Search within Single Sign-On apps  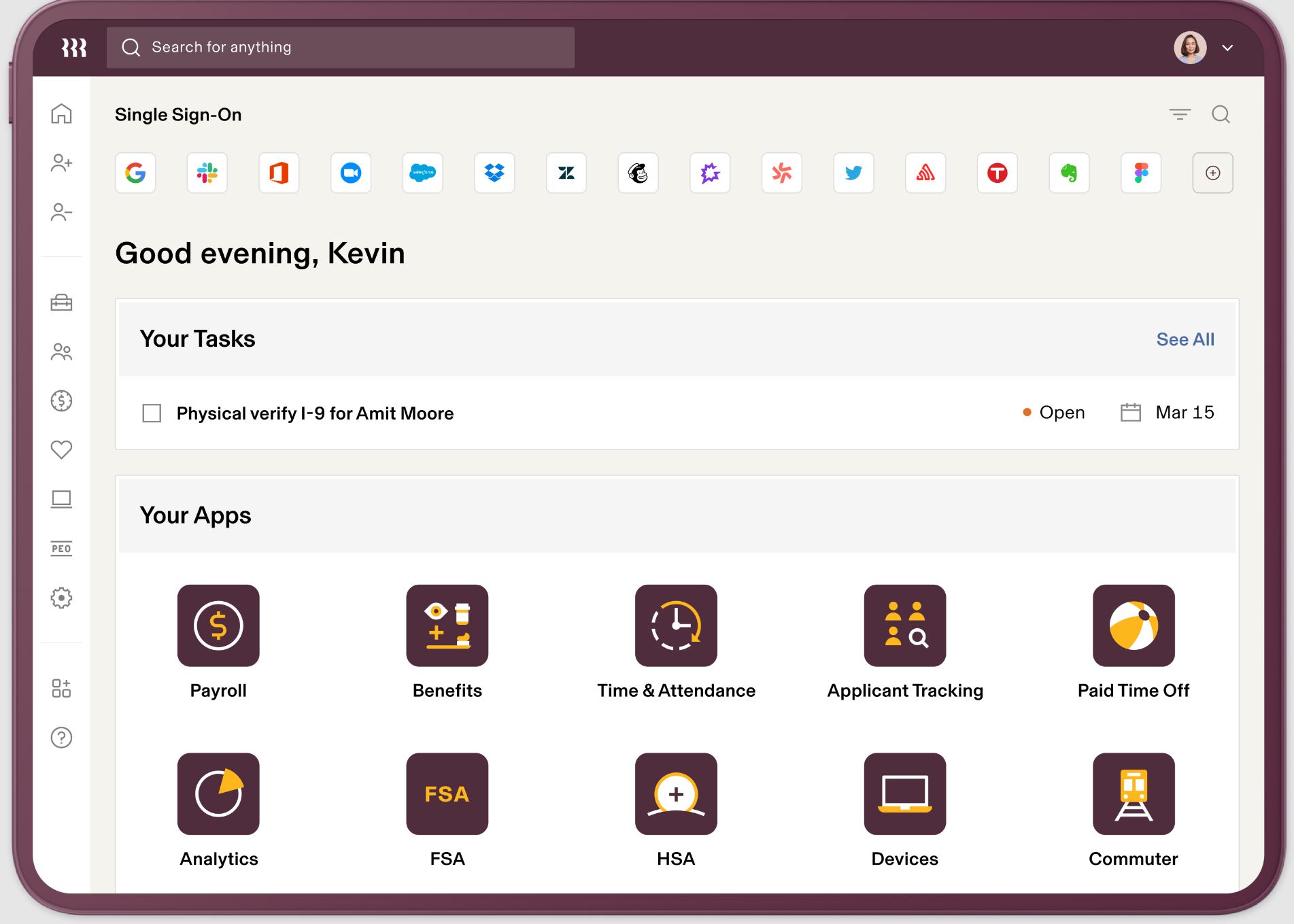(x=1221, y=114)
